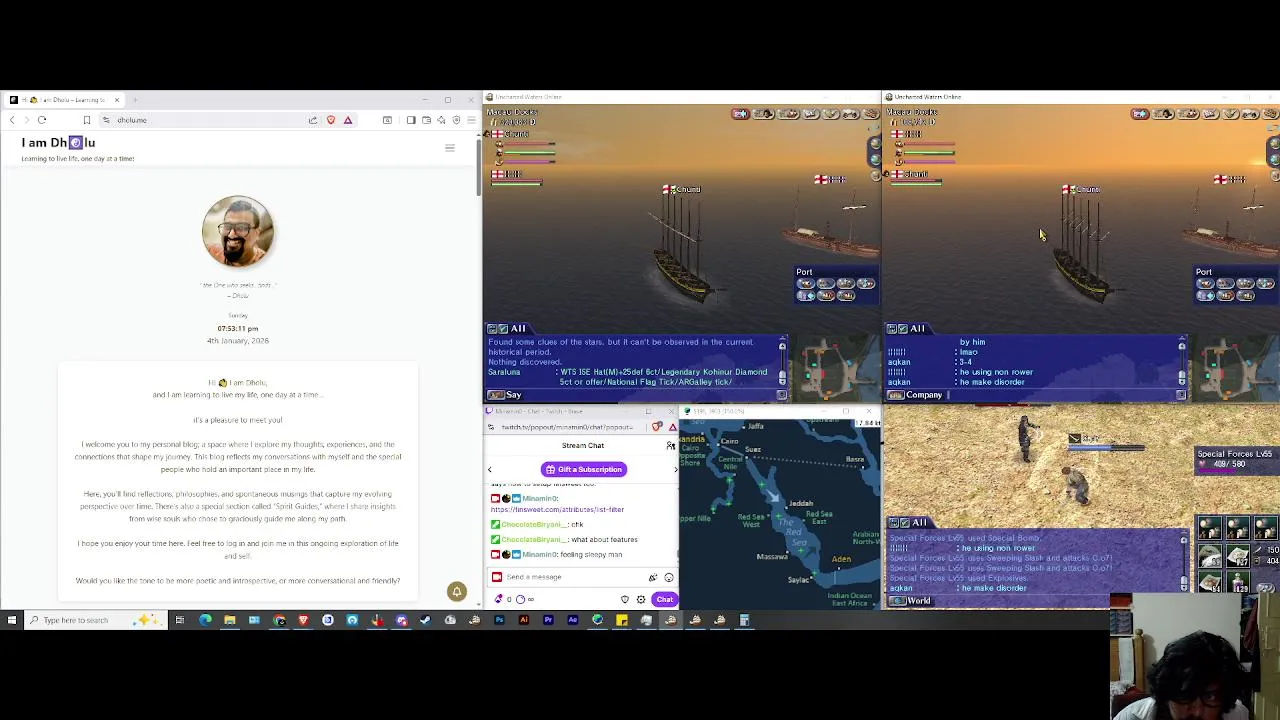Click the 'I am Dholu' site title
This screenshot has width=1280, height=720.
[58, 143]
